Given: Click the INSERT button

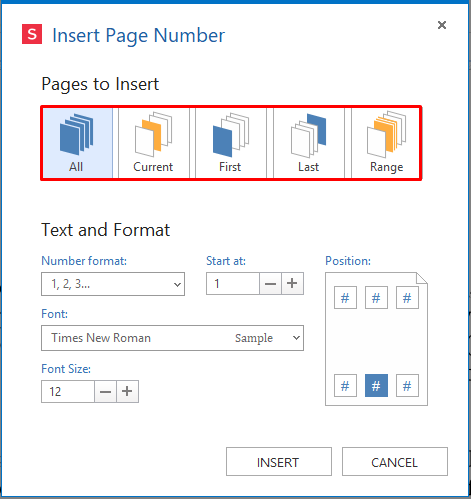Looking at the screenshot, I should point(279,462).
